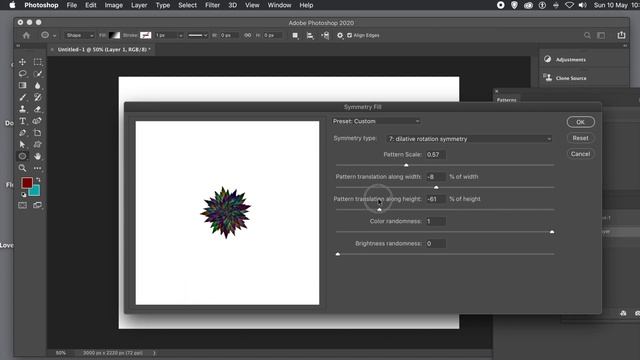This screenshot has height=360, width=640.
Task: Select the Pen tool
Action: (22, 133)
